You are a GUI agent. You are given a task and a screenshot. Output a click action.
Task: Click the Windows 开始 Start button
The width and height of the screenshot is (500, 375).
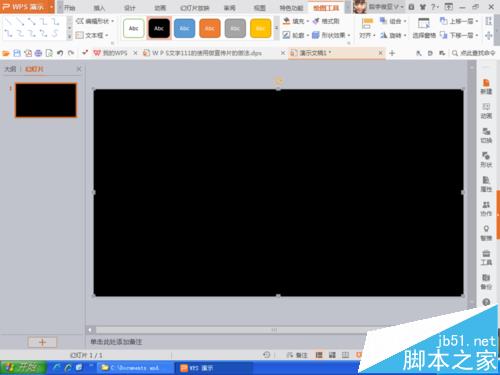tap(23, 368)
